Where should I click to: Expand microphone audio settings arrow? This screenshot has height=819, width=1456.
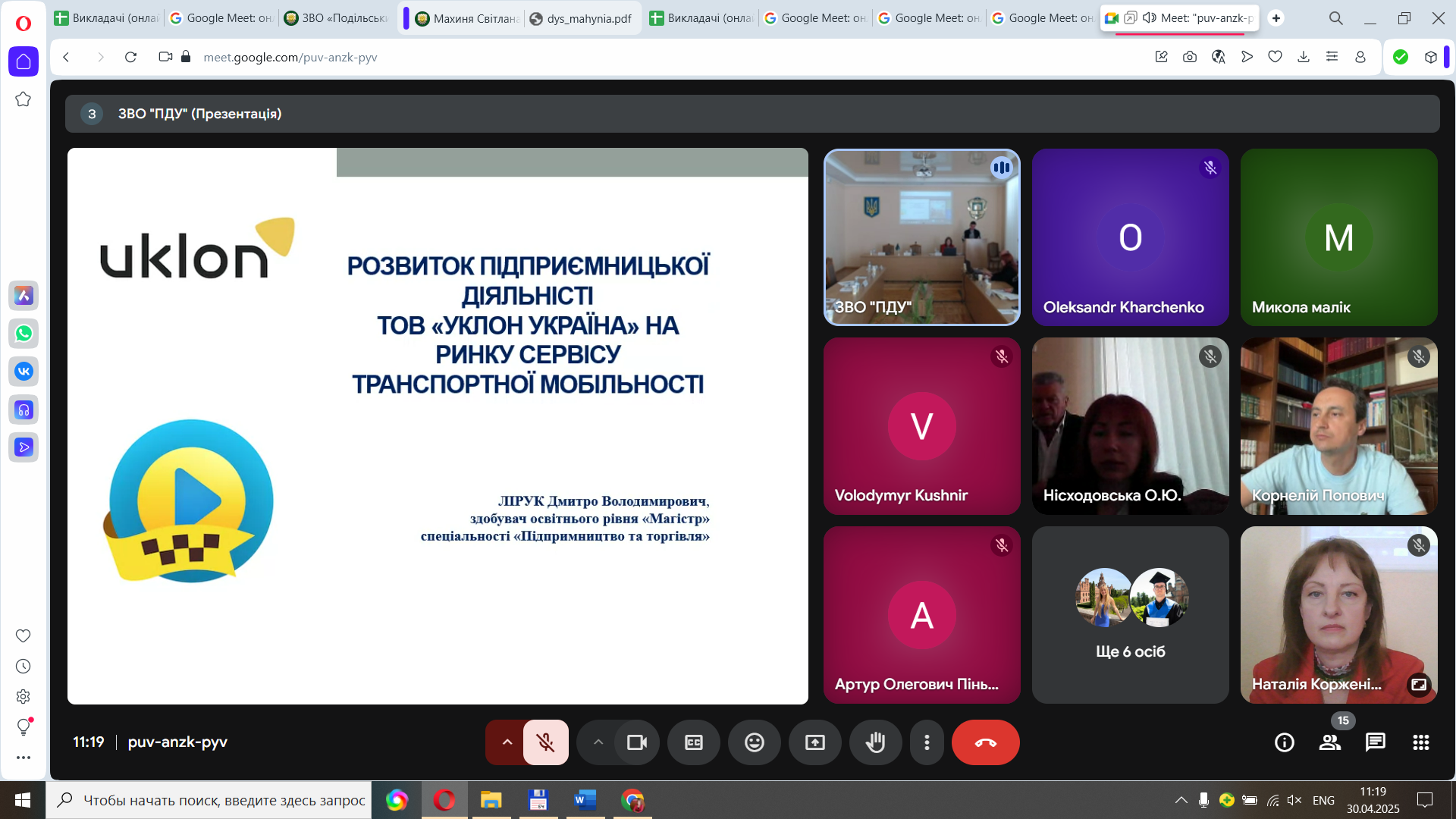pos(507,742)
